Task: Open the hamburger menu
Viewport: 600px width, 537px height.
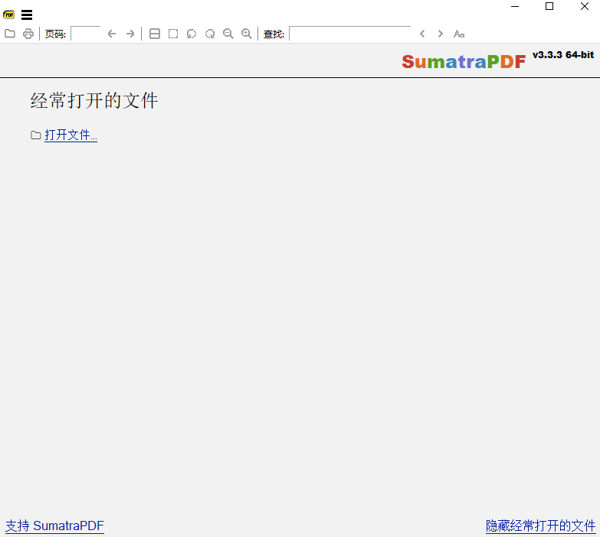Action: point(27,15)
